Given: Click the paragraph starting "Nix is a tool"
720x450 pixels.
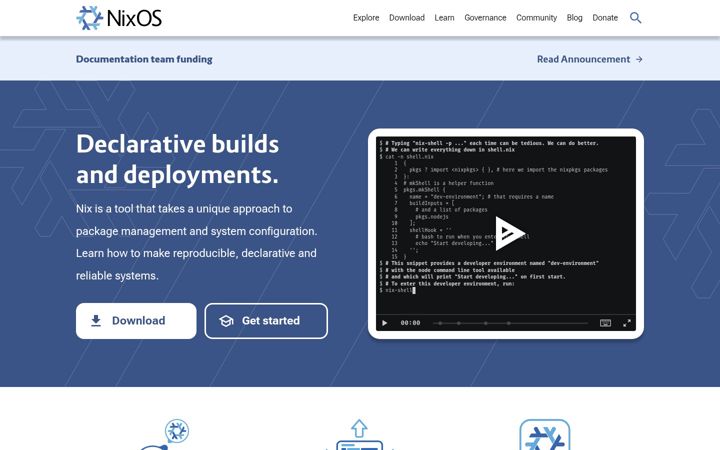Looking at the screenshot, I should click(x=197, y=242).
